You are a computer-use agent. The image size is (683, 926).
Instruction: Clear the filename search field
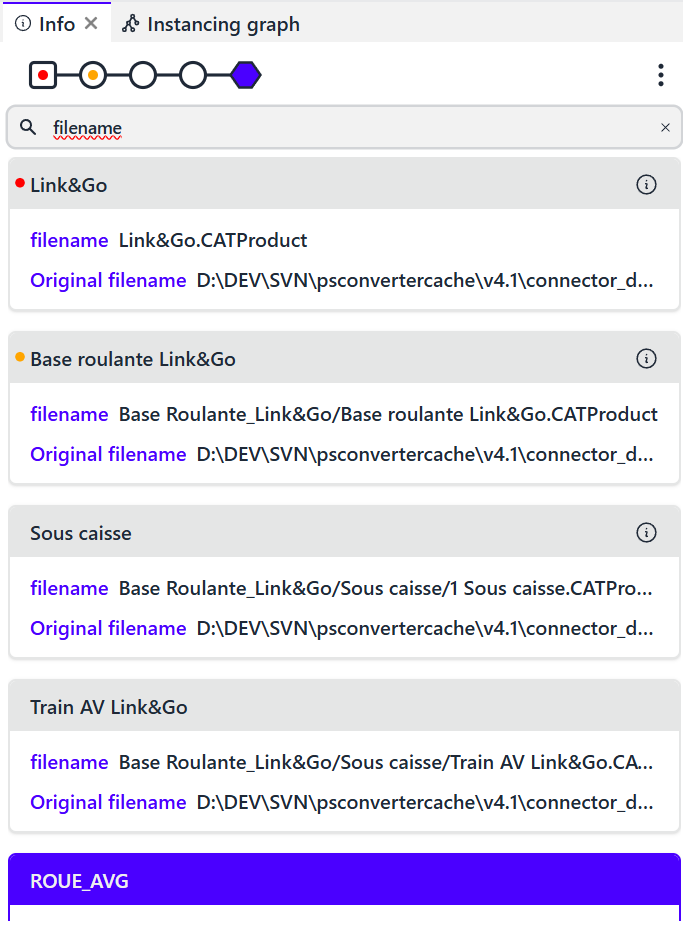point(665,128)
